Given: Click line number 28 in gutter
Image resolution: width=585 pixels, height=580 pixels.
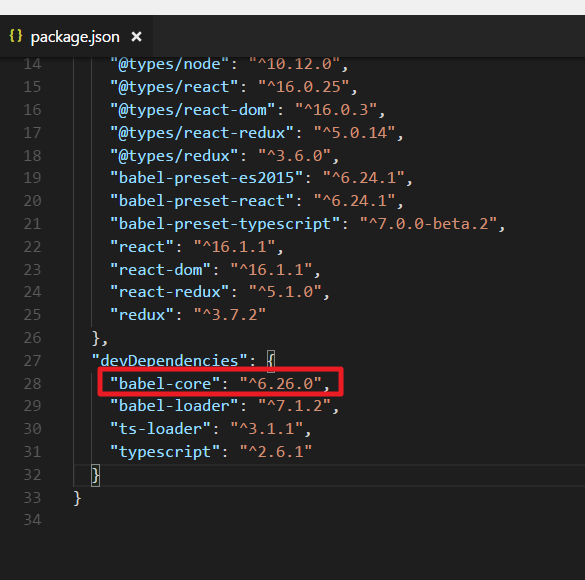Looking at the screenshot, I should point(32,384).
